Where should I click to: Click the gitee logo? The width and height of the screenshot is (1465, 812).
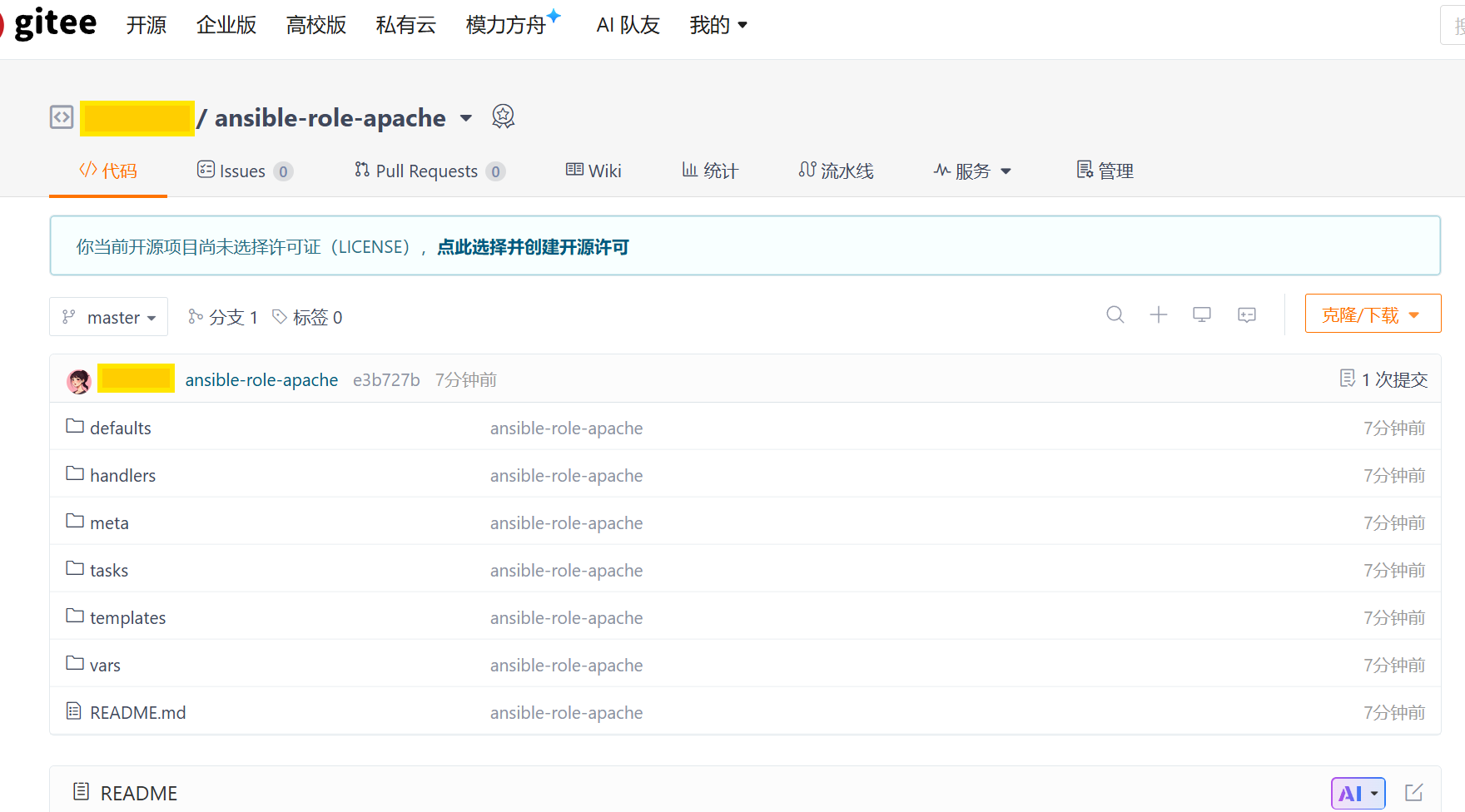(48, 24)
